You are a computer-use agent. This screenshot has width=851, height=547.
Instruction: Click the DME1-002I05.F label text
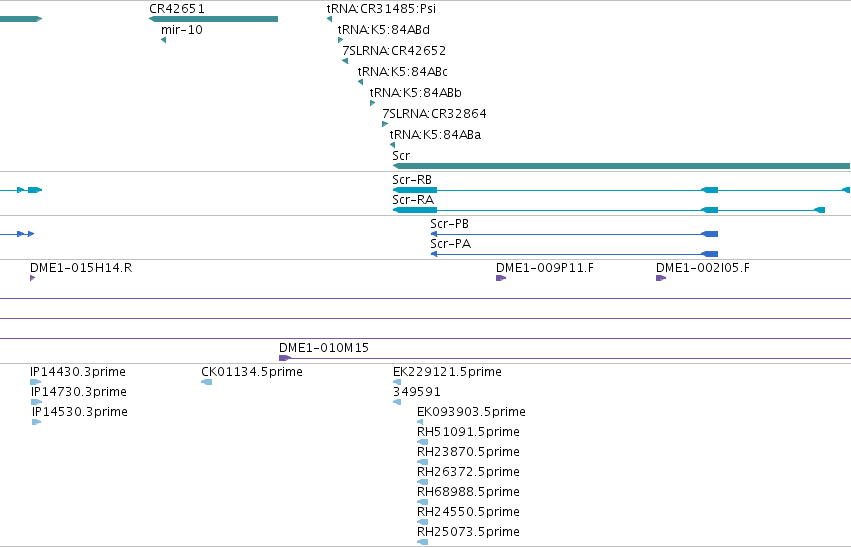703,268
